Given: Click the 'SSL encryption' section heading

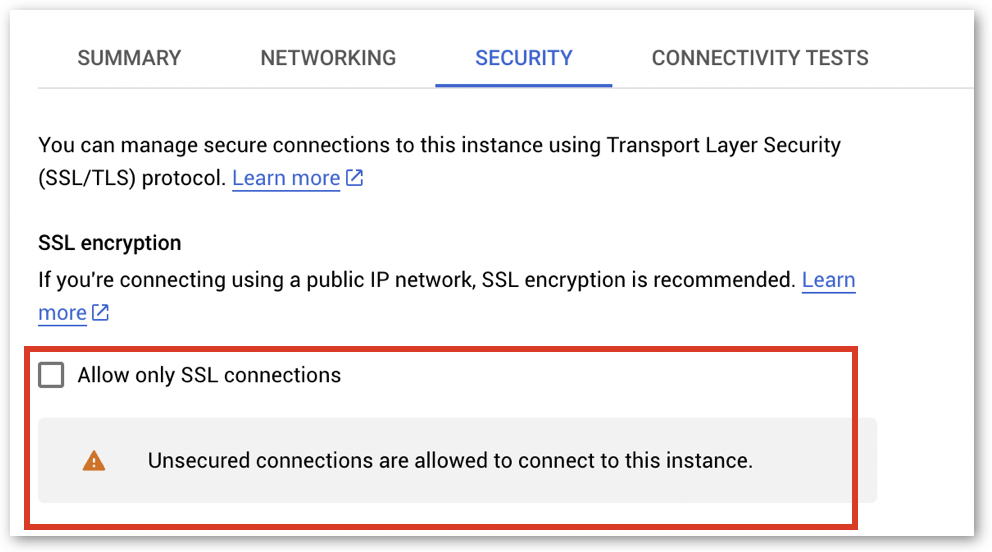Looking at the screenshot, I should pos(110,243).
